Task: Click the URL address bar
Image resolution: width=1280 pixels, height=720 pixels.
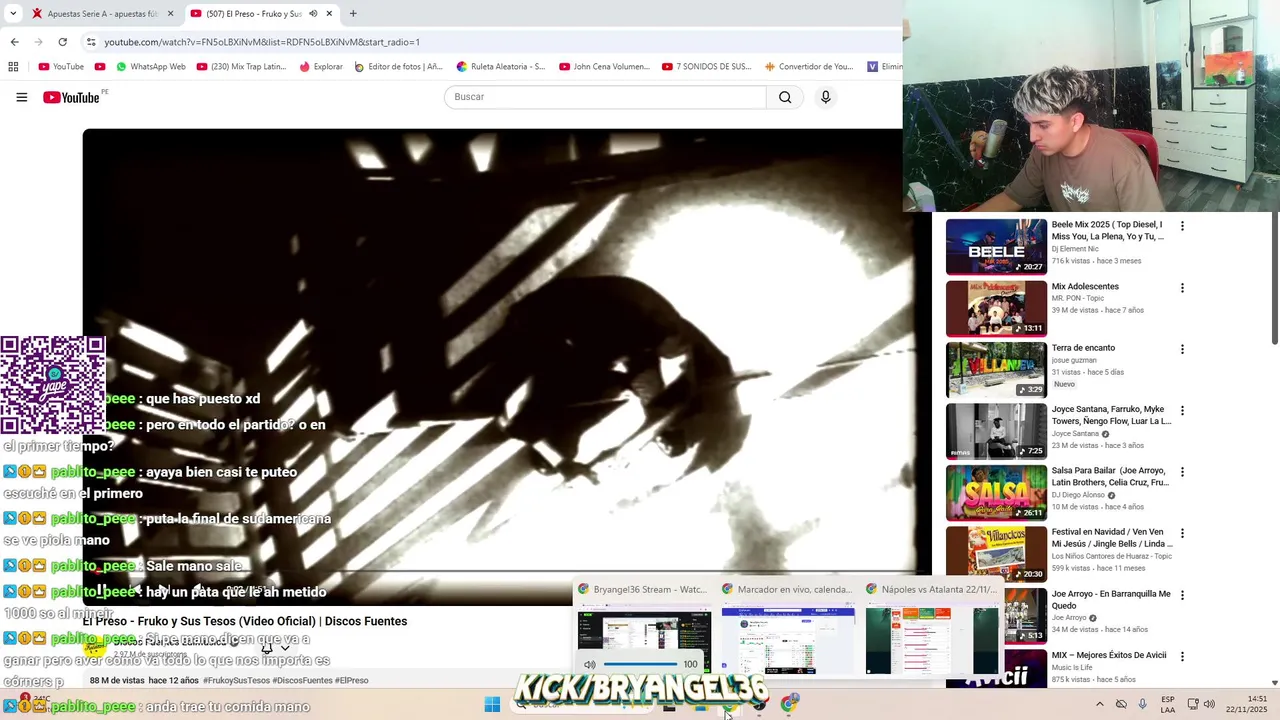Action: click(490, 42)
